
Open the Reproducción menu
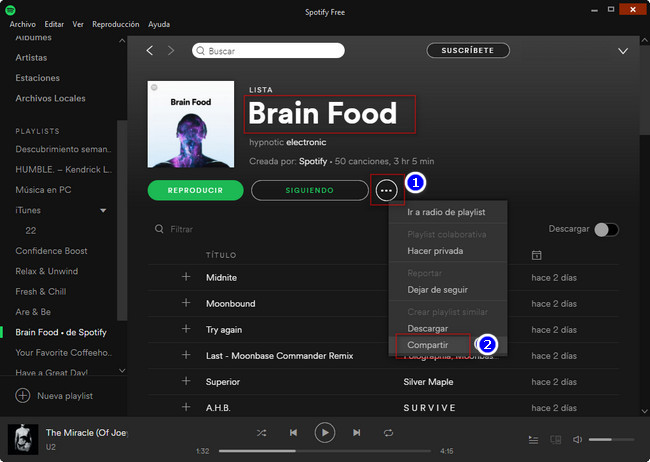[x=116, y=24]
